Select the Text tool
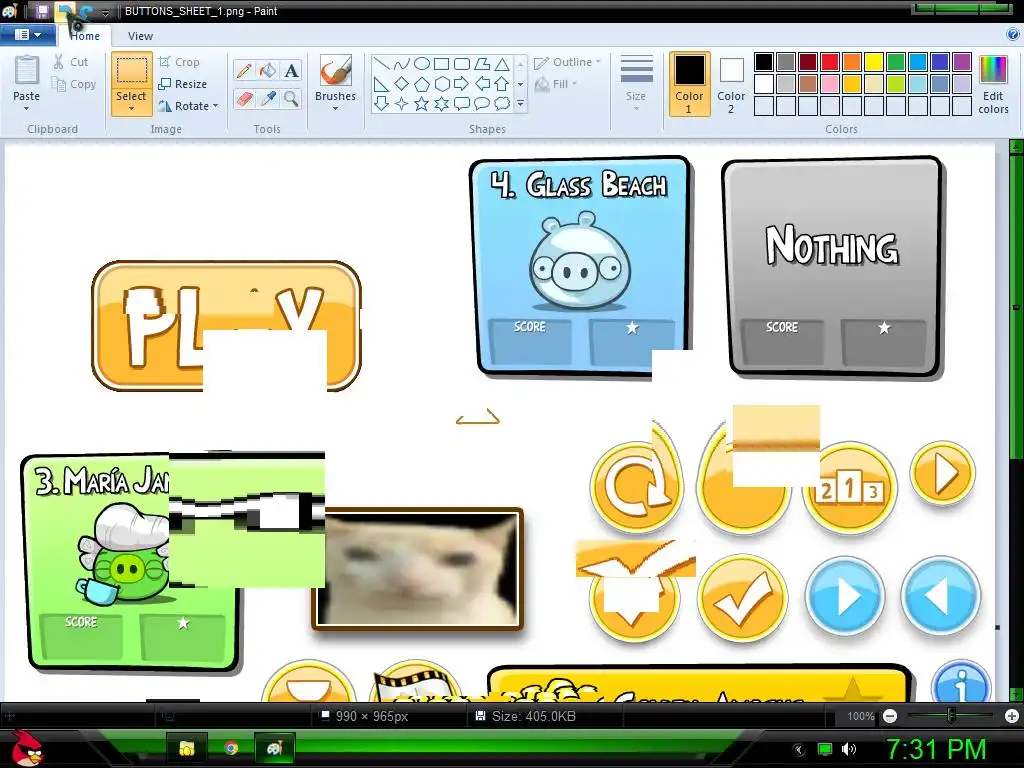This screenshot has width=1024, height=768. tap(291, 71)
